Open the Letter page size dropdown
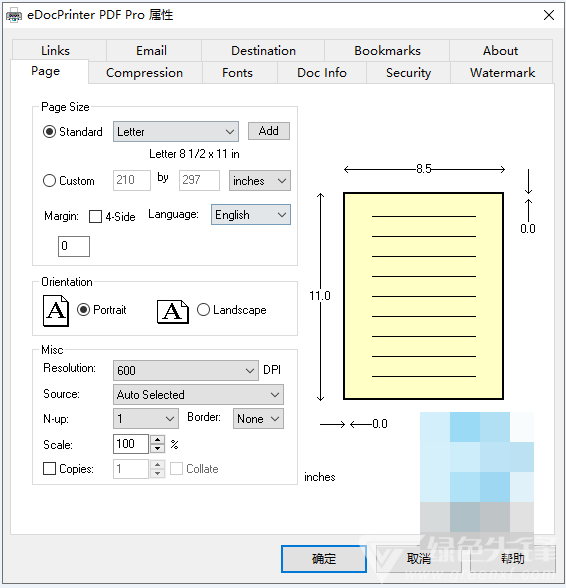Viewport: 566px width, 588px height. click(x=176, y=132)
